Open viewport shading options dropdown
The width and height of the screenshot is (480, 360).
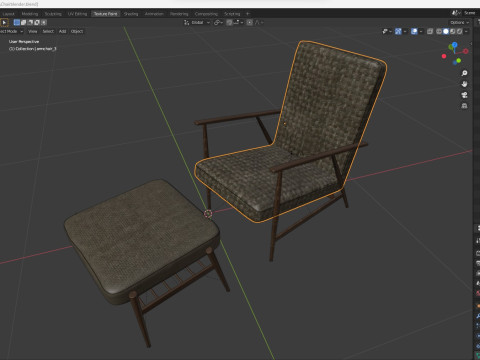(x=466, y=31)
